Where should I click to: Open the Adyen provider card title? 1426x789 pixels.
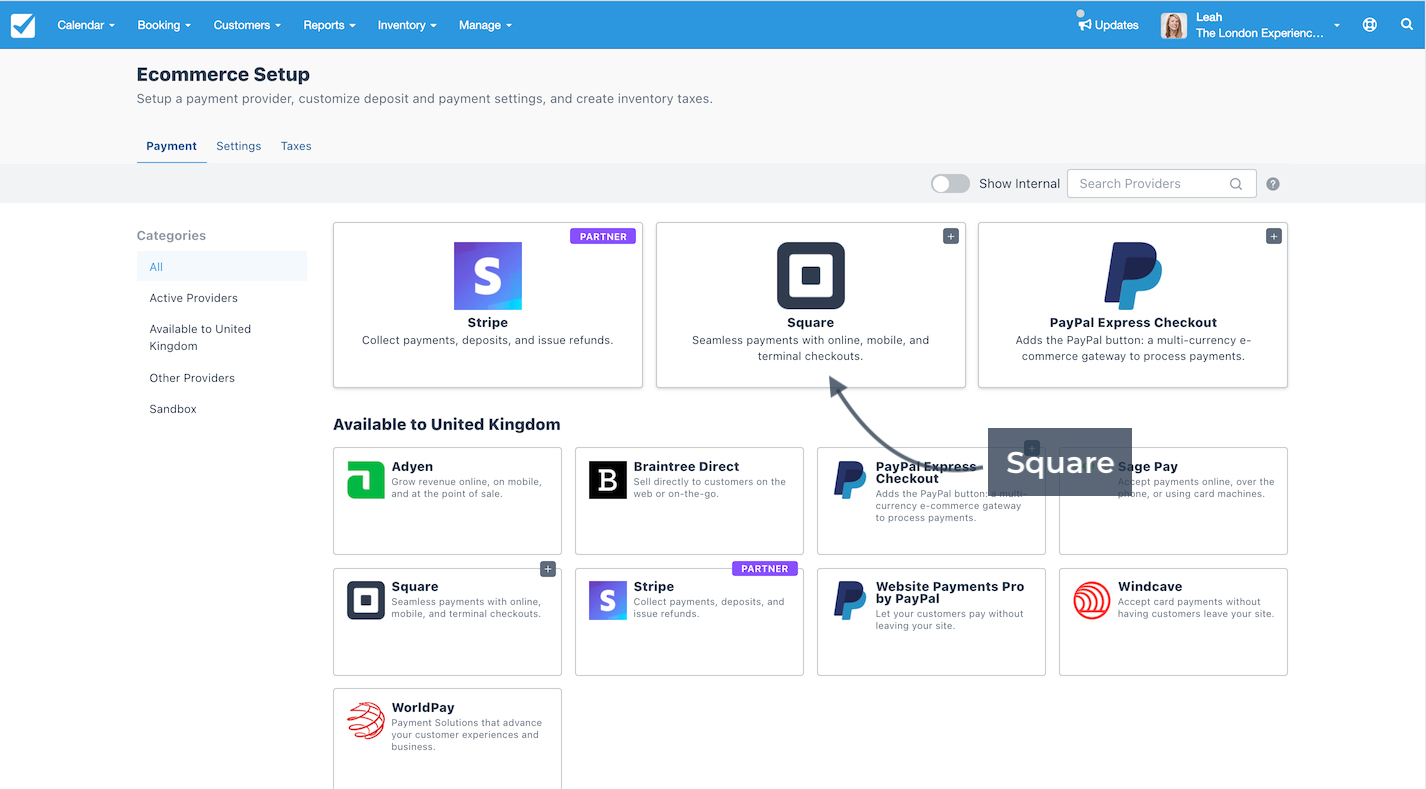(412, 467)
